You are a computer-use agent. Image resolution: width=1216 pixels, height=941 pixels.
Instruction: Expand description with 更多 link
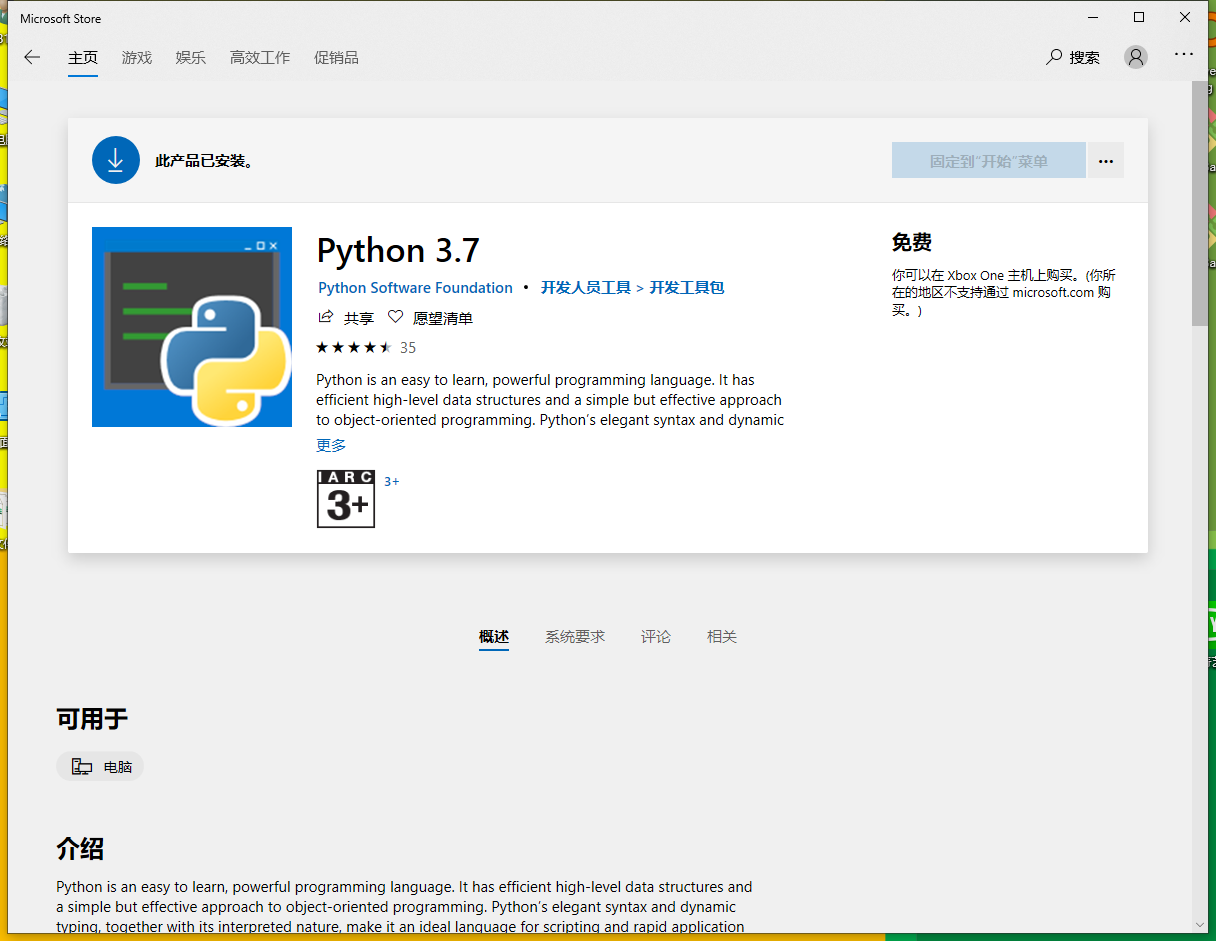tap(331, 445)
